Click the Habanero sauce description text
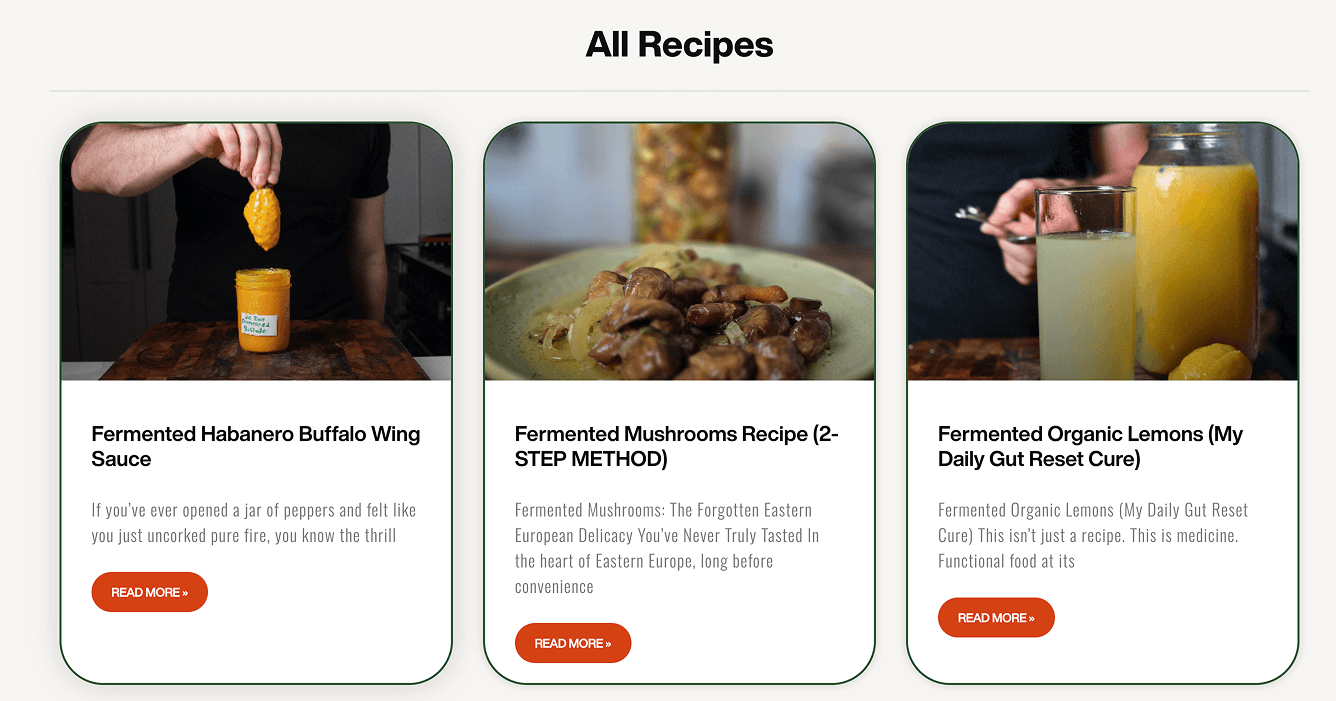The image size is (1336, 701). 253,523
